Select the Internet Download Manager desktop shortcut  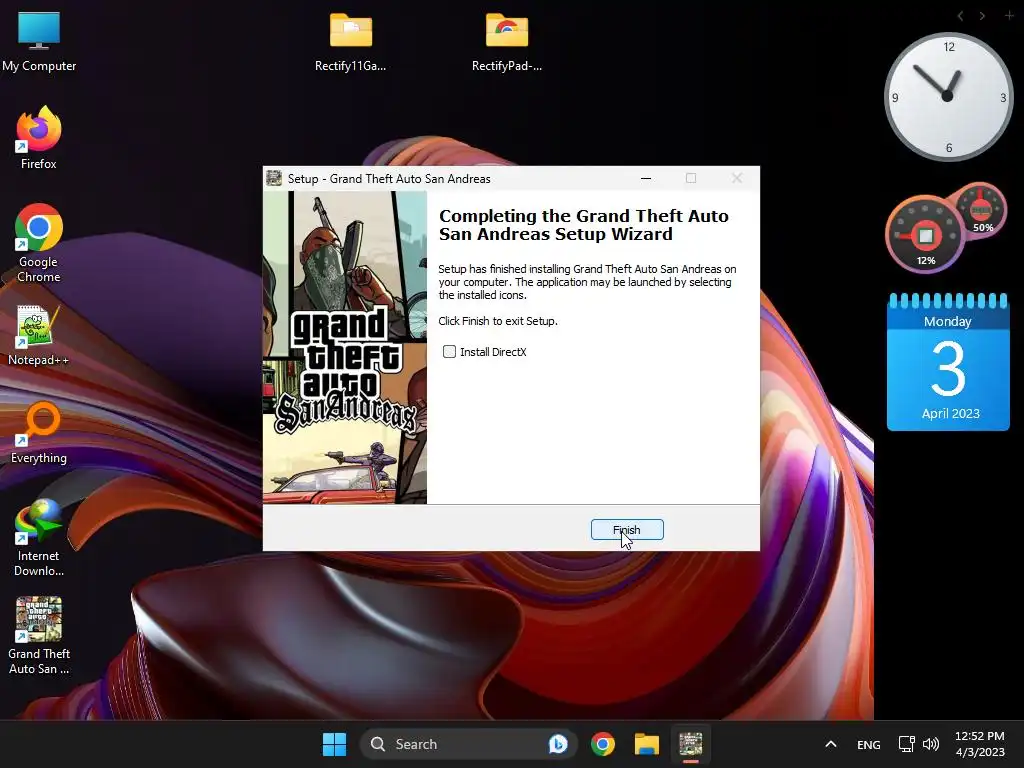click(39, 537)
